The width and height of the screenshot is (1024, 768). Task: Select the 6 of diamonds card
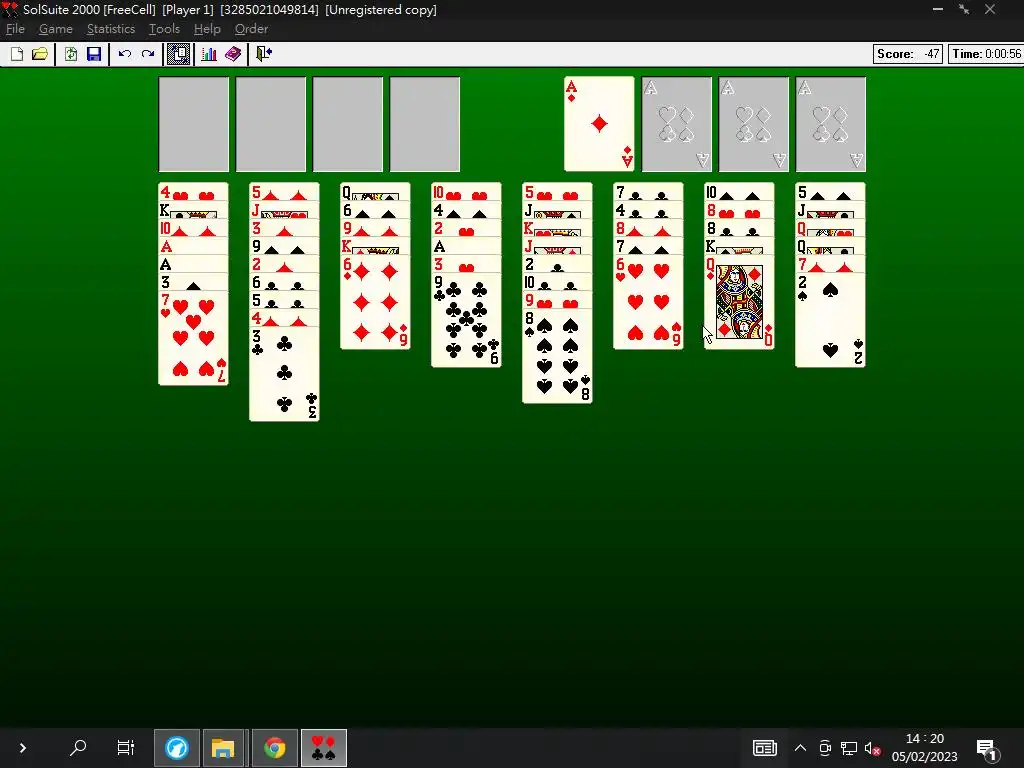tap(375, 302)
